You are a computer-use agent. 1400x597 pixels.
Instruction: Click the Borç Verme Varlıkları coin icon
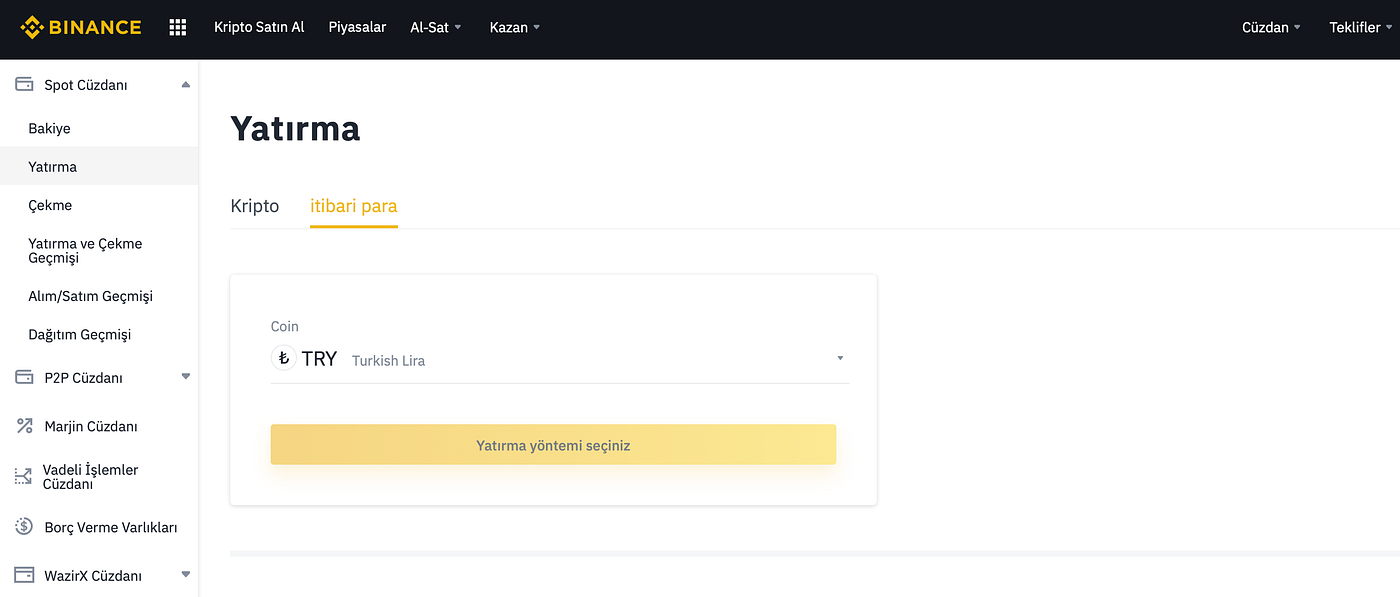[x=24, y=527]
